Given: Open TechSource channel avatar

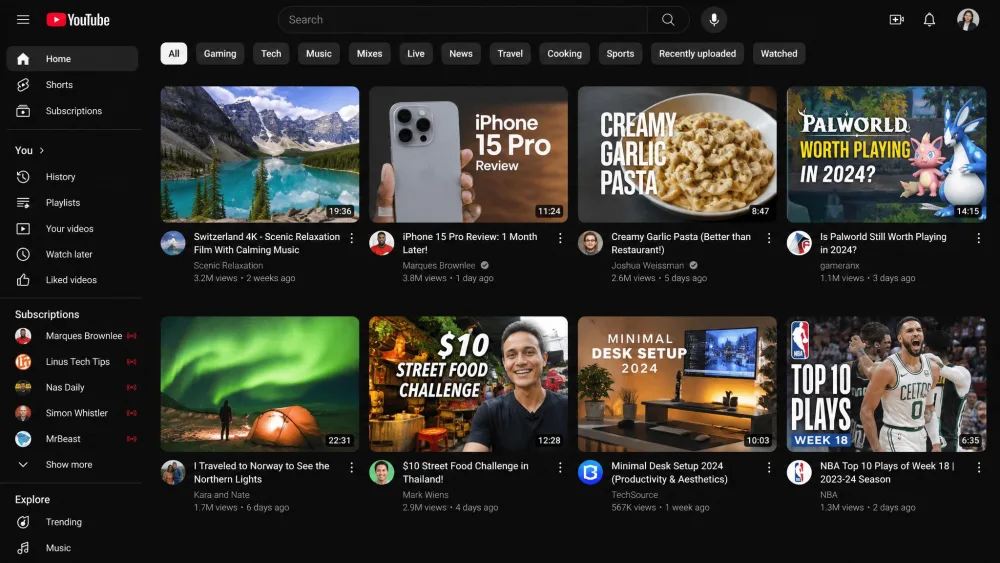Looking at the screenshot, I should [x=590, y=472].
